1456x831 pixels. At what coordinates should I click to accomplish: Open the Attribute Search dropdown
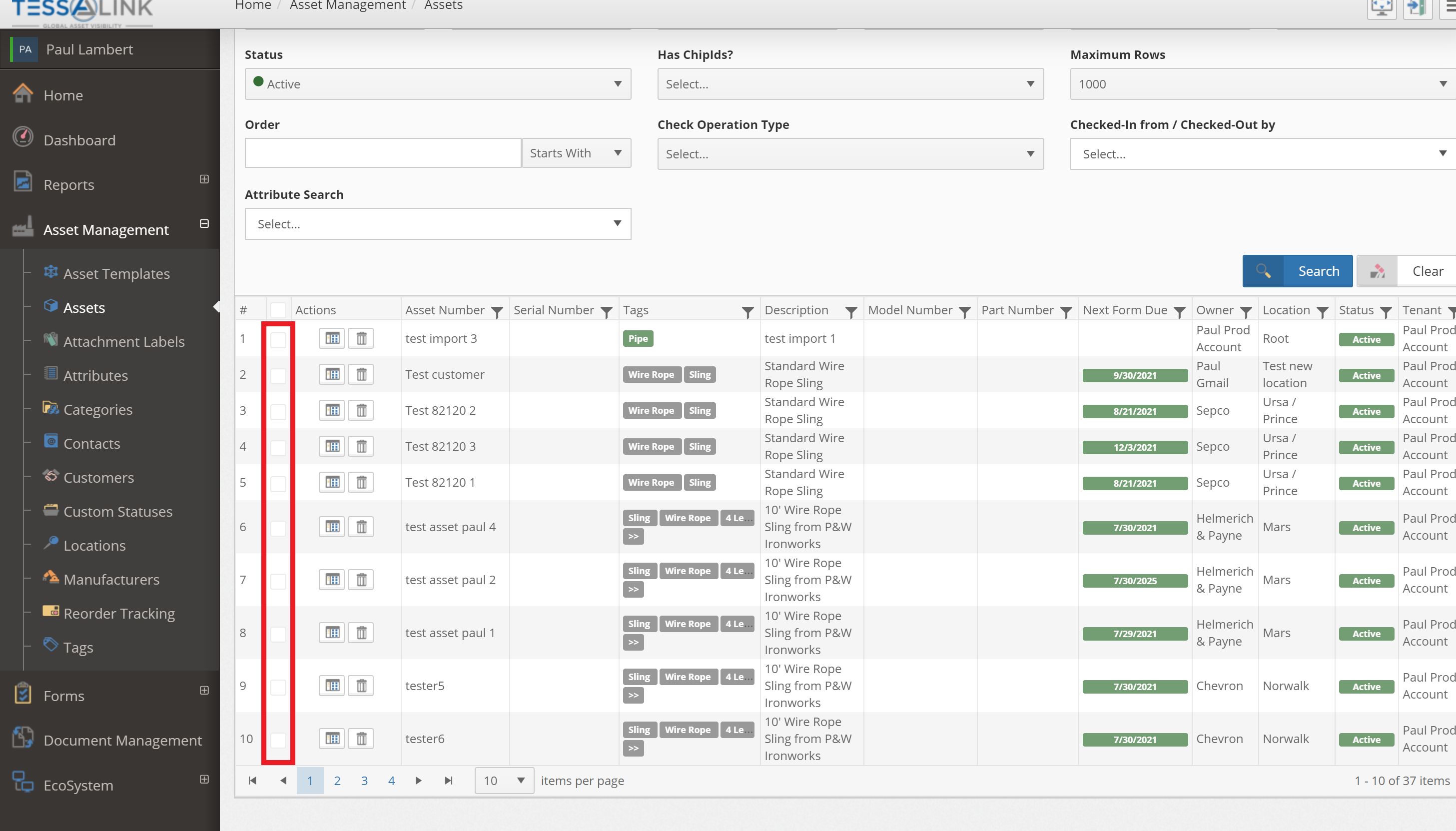click(438, 224)
